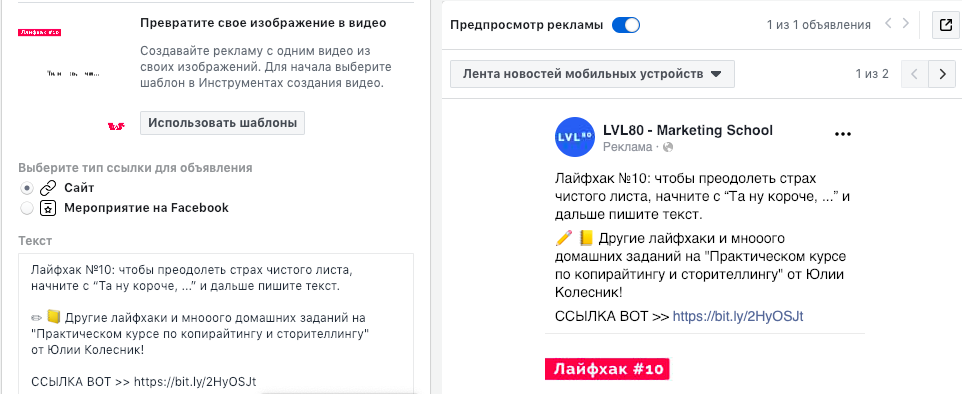The height and width of the screenshot is (394, 962).
Task: Click previous ad chevron beside '1 из 1 объявления'
Action: (888, 24)
